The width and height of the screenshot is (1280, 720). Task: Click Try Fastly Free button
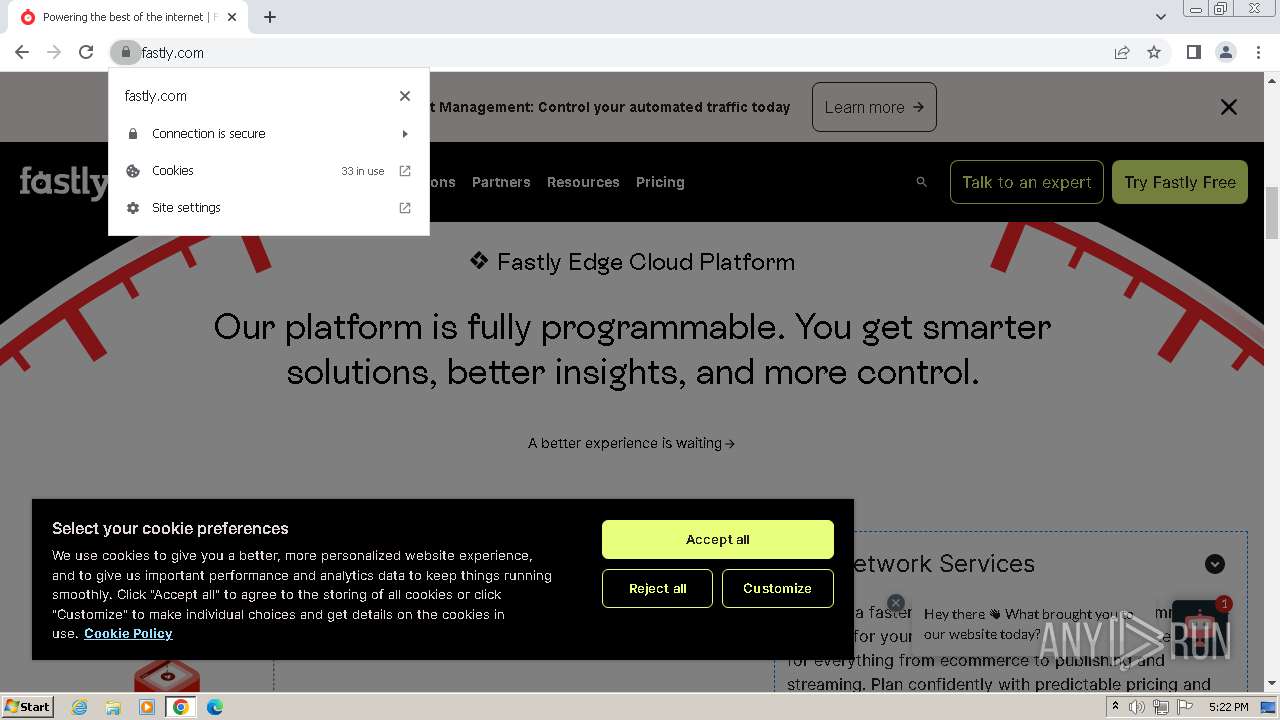click(1180, 182)
